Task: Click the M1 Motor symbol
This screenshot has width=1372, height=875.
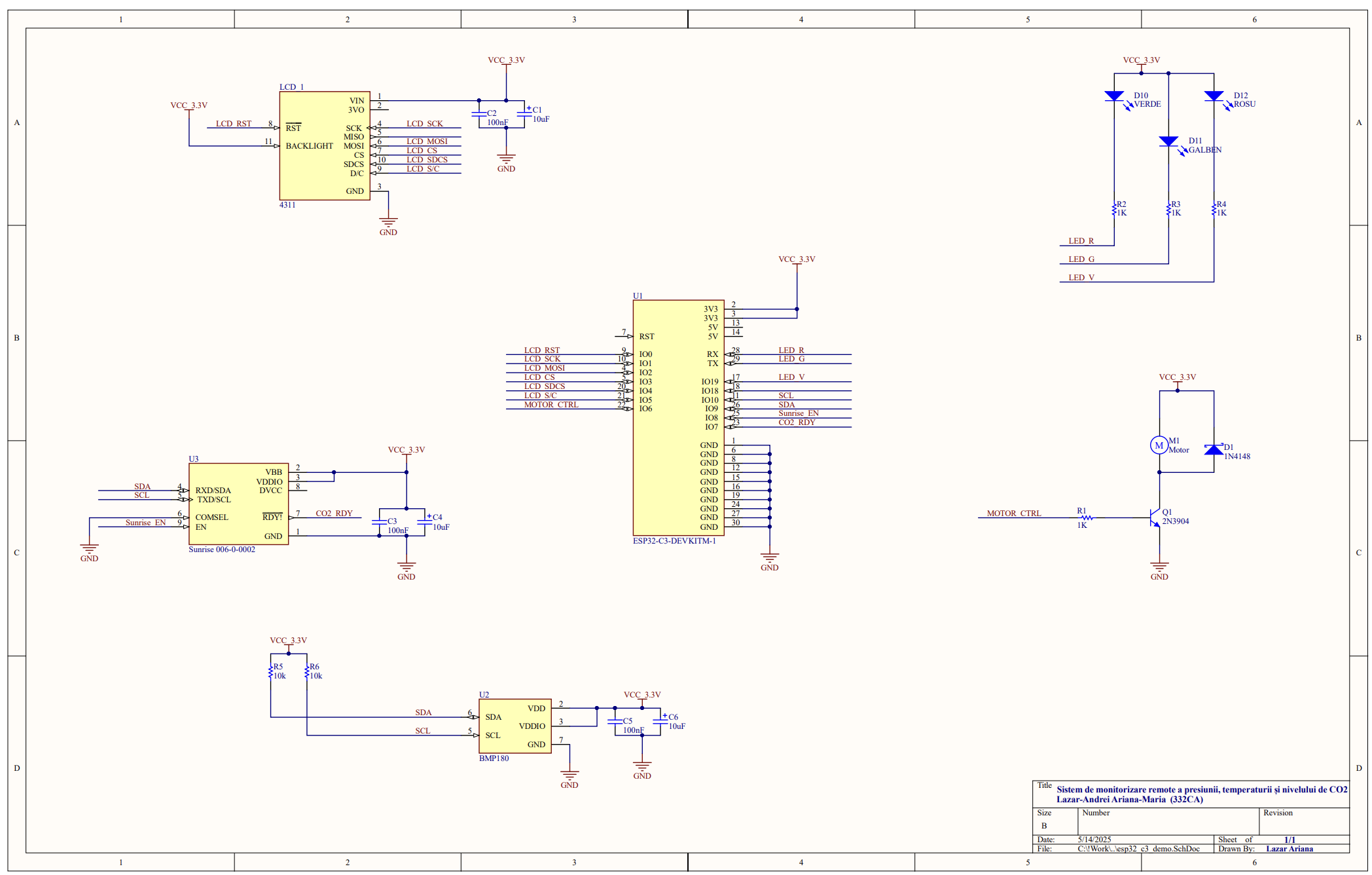Action: [x=1159, y=445]
